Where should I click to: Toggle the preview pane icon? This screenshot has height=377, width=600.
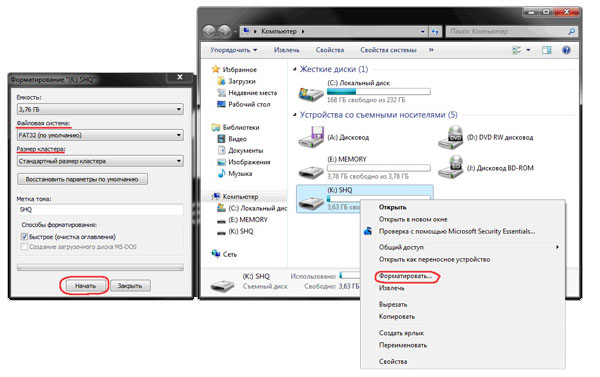(x=546, y=50)
